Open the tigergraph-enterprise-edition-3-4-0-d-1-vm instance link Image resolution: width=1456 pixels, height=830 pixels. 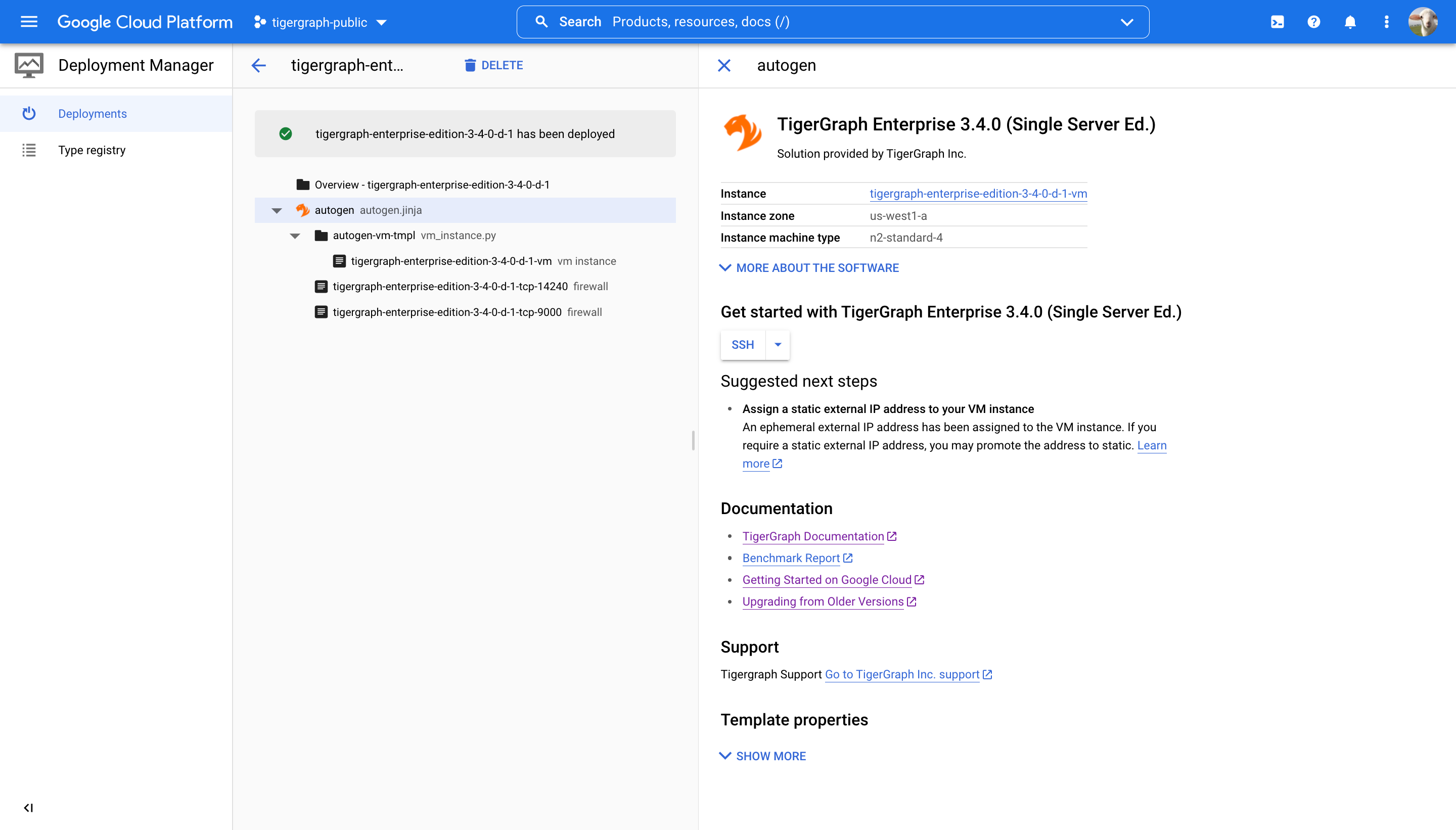[978, 193]
